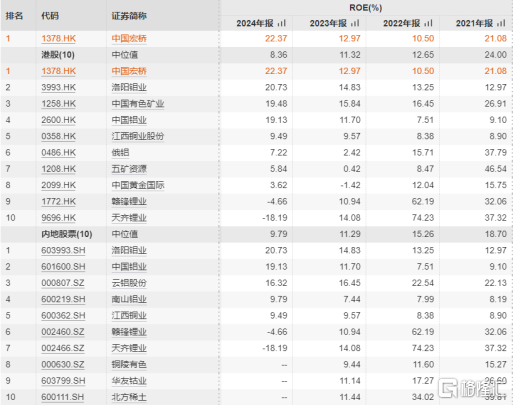
Task: Open stock code 3993.HK
Action: click(x=59, y=87)
